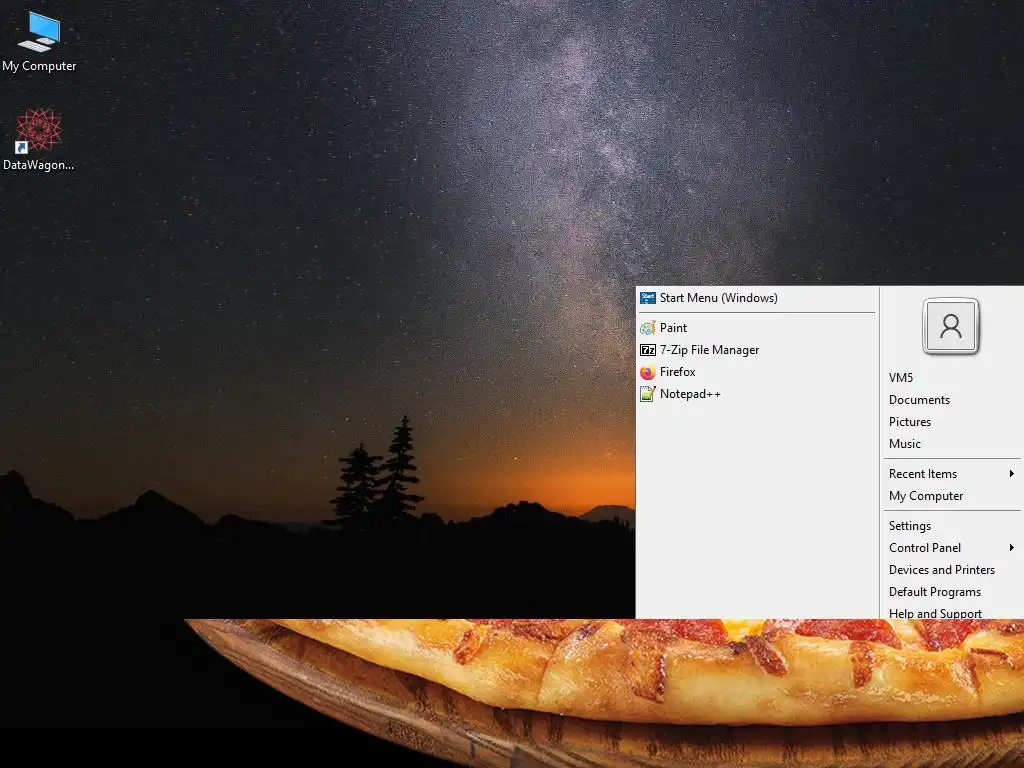
Task: Click the Firefox icon in menu
Action: 647,372
